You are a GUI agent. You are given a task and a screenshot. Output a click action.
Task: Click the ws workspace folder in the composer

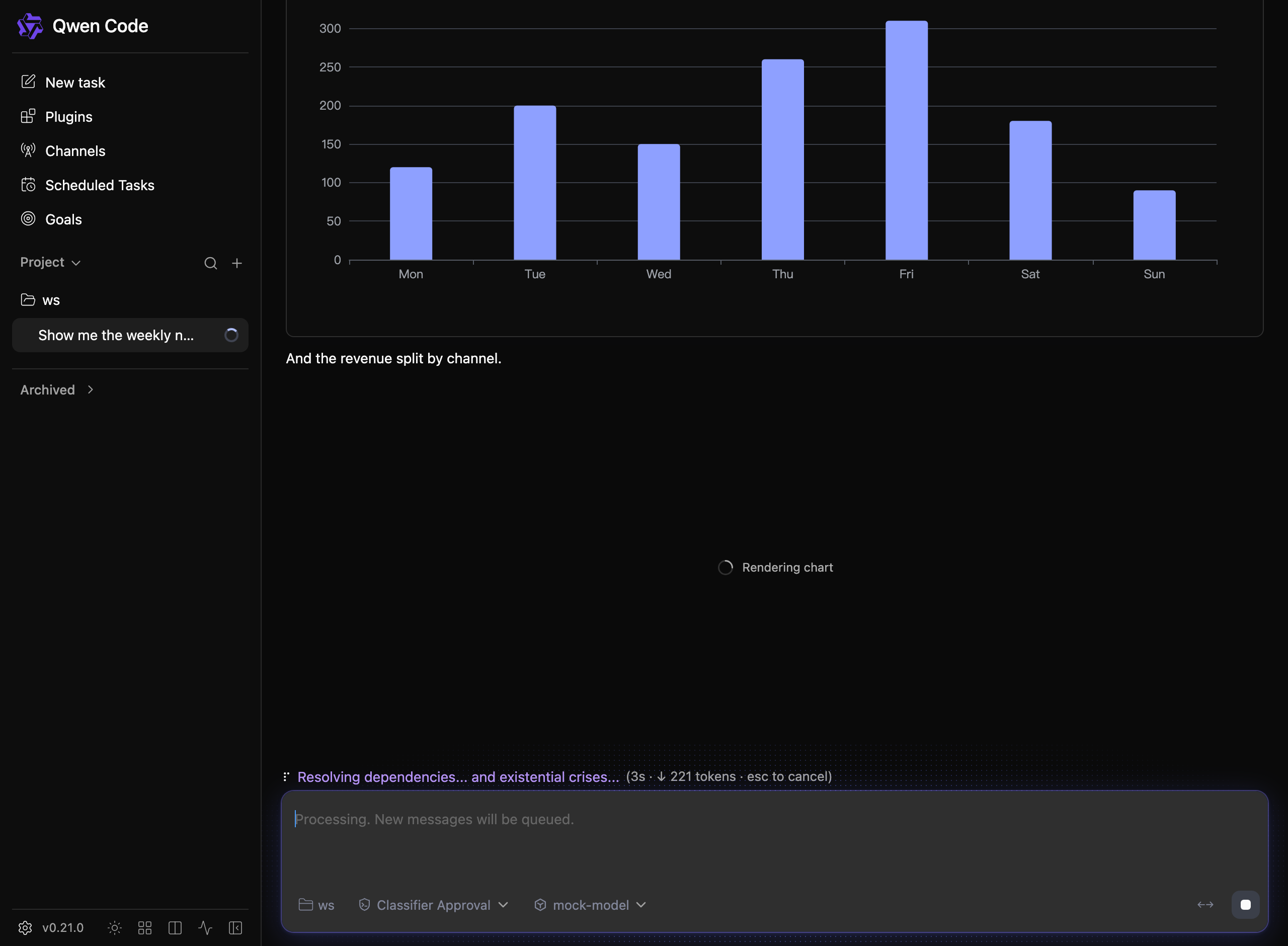(x=316, y=905)
